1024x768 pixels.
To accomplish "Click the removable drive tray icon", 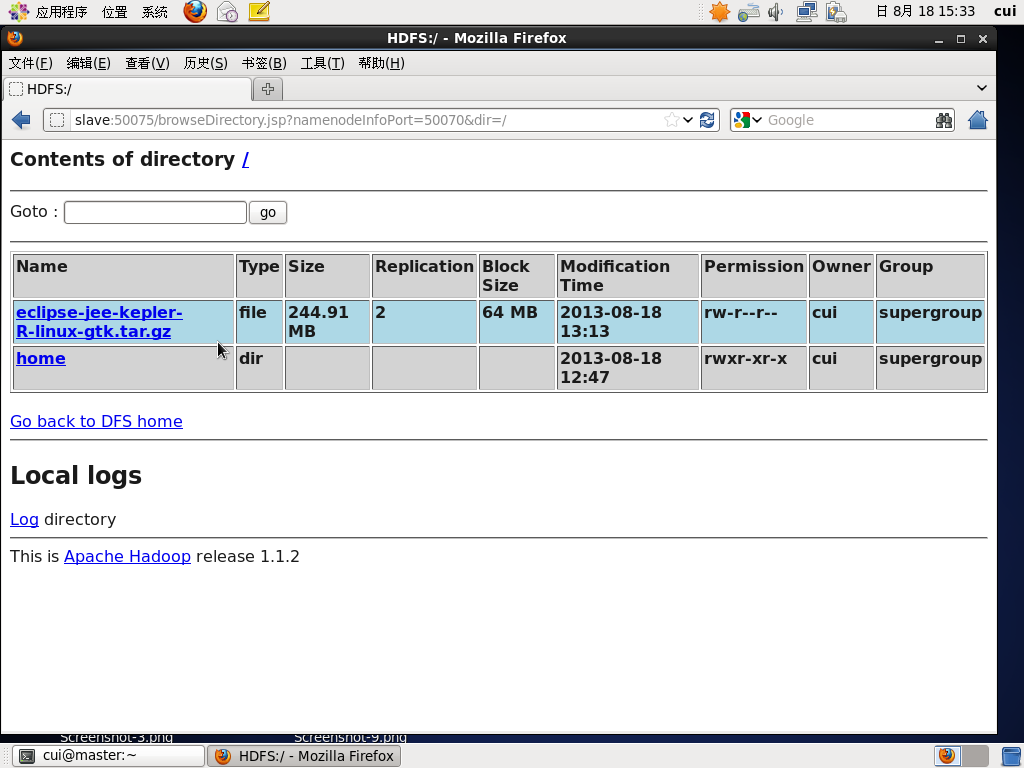I will coord(748,12).
